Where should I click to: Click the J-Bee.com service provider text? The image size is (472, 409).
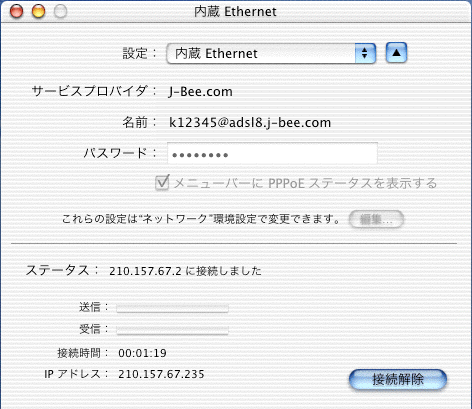click(x=200, y=91)
